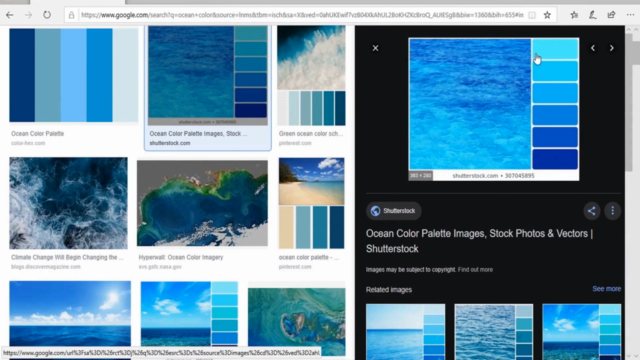Show next image in preview panel
The height and width of the screenshot is (360, 640).
(611, 48)
